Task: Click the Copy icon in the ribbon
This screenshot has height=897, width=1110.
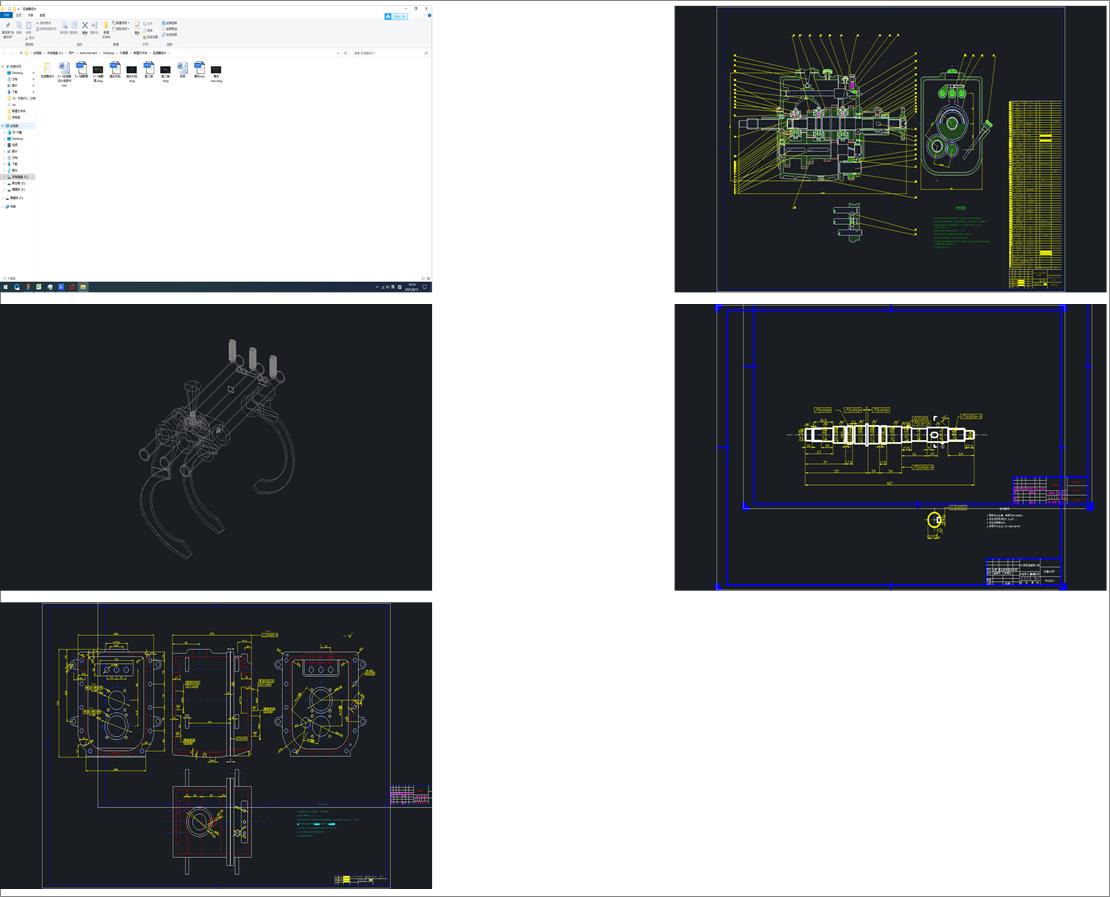Action: [x=19, y=28]
